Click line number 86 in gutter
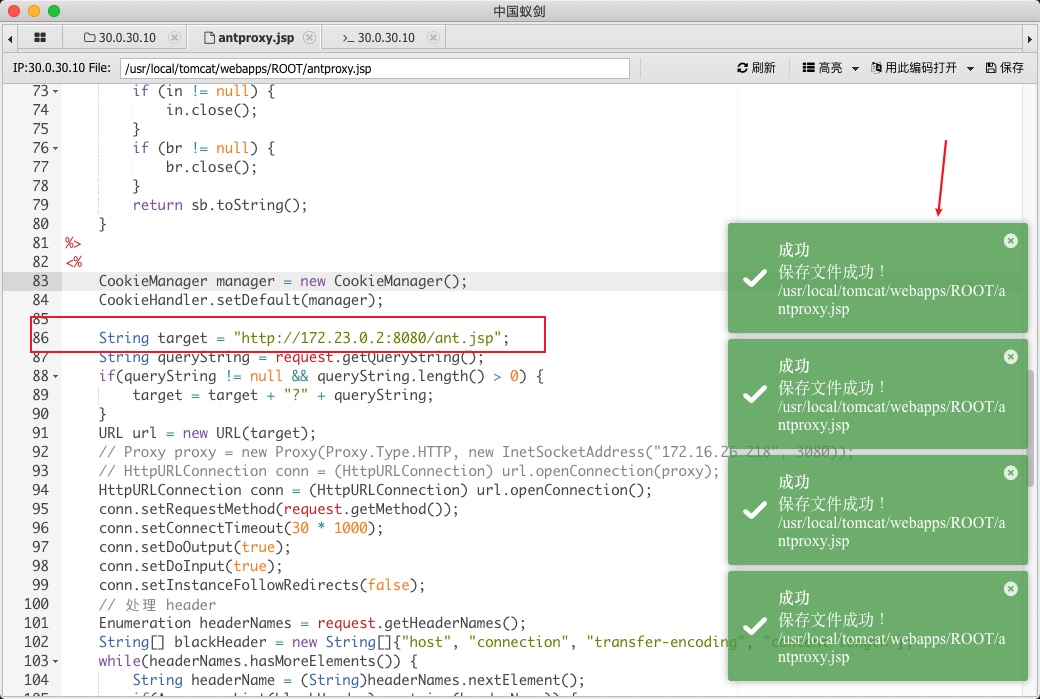 [x=40, y=338]
